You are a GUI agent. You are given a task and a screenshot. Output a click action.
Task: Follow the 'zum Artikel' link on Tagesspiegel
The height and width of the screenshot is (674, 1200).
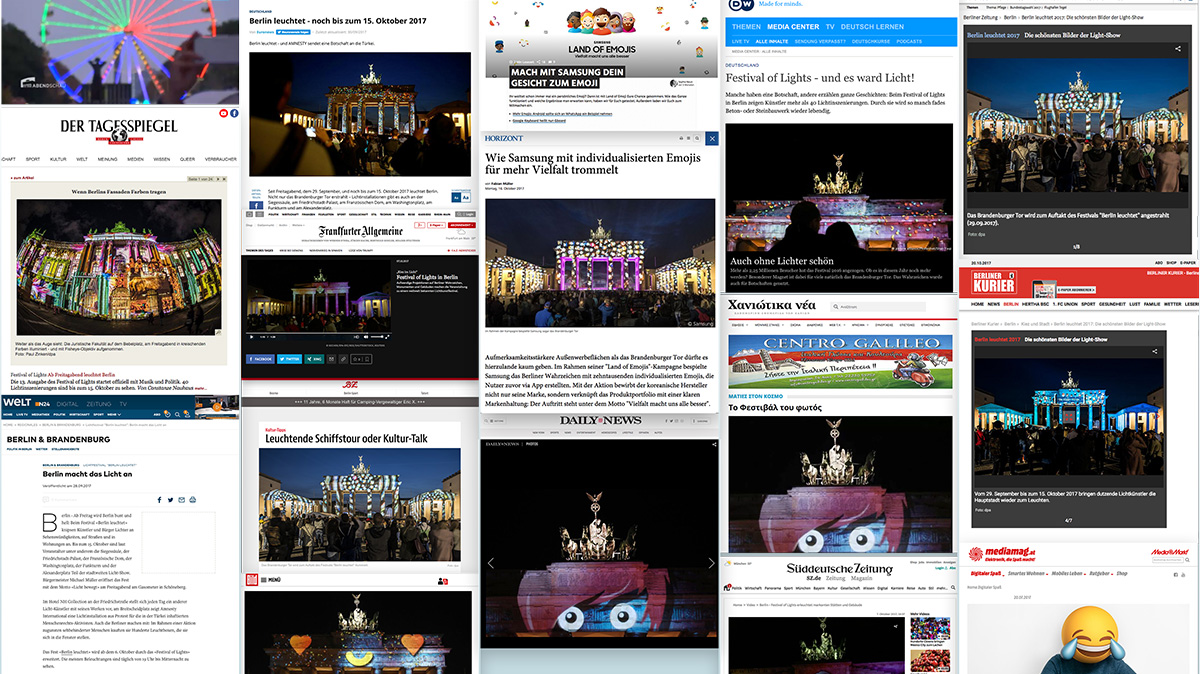(23, 178)
